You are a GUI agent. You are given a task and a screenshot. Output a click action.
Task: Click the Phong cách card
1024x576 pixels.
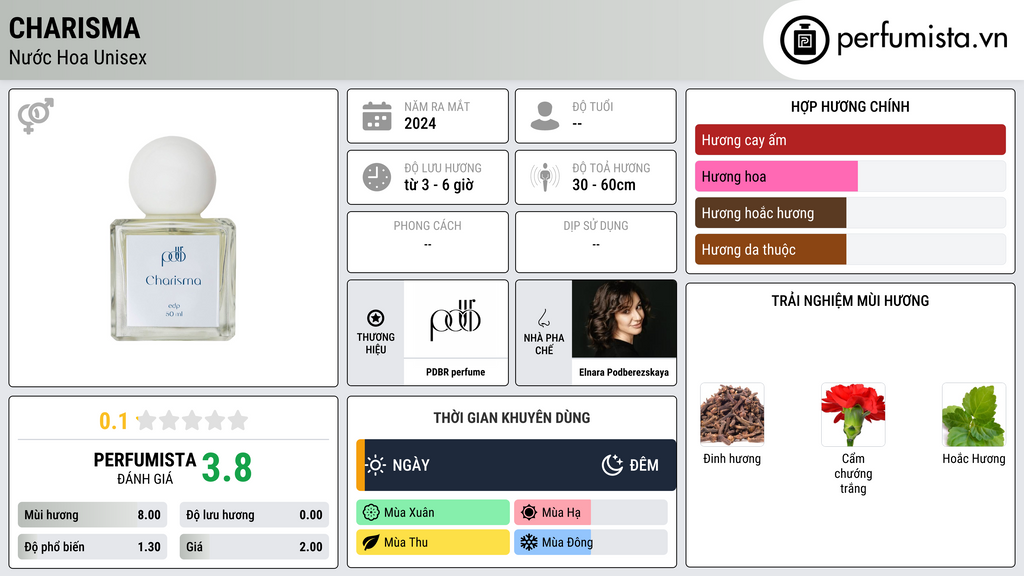[428, 242]
